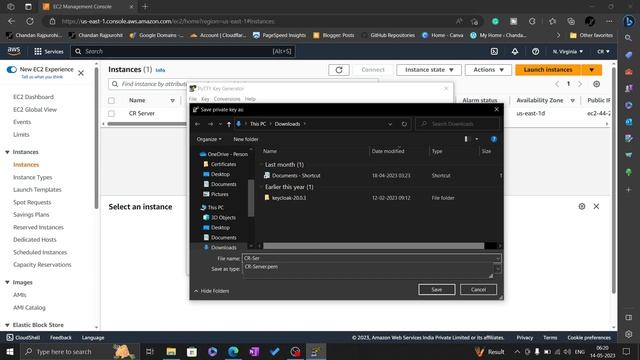Open Spot Requests in sidebar
Viewport: 640px width, 360px height.
(x=32, y=202)
